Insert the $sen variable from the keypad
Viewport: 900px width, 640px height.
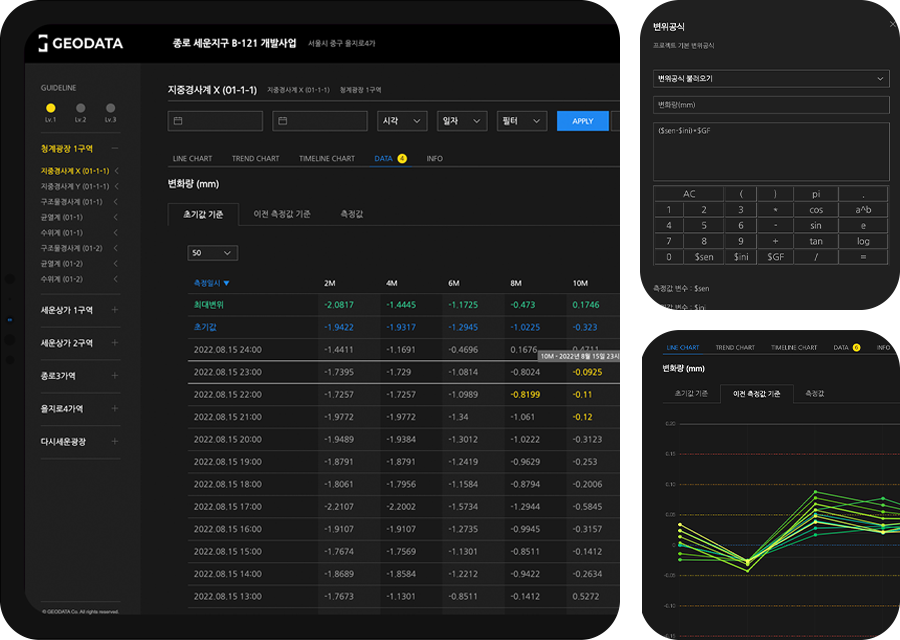click(704, 257)
